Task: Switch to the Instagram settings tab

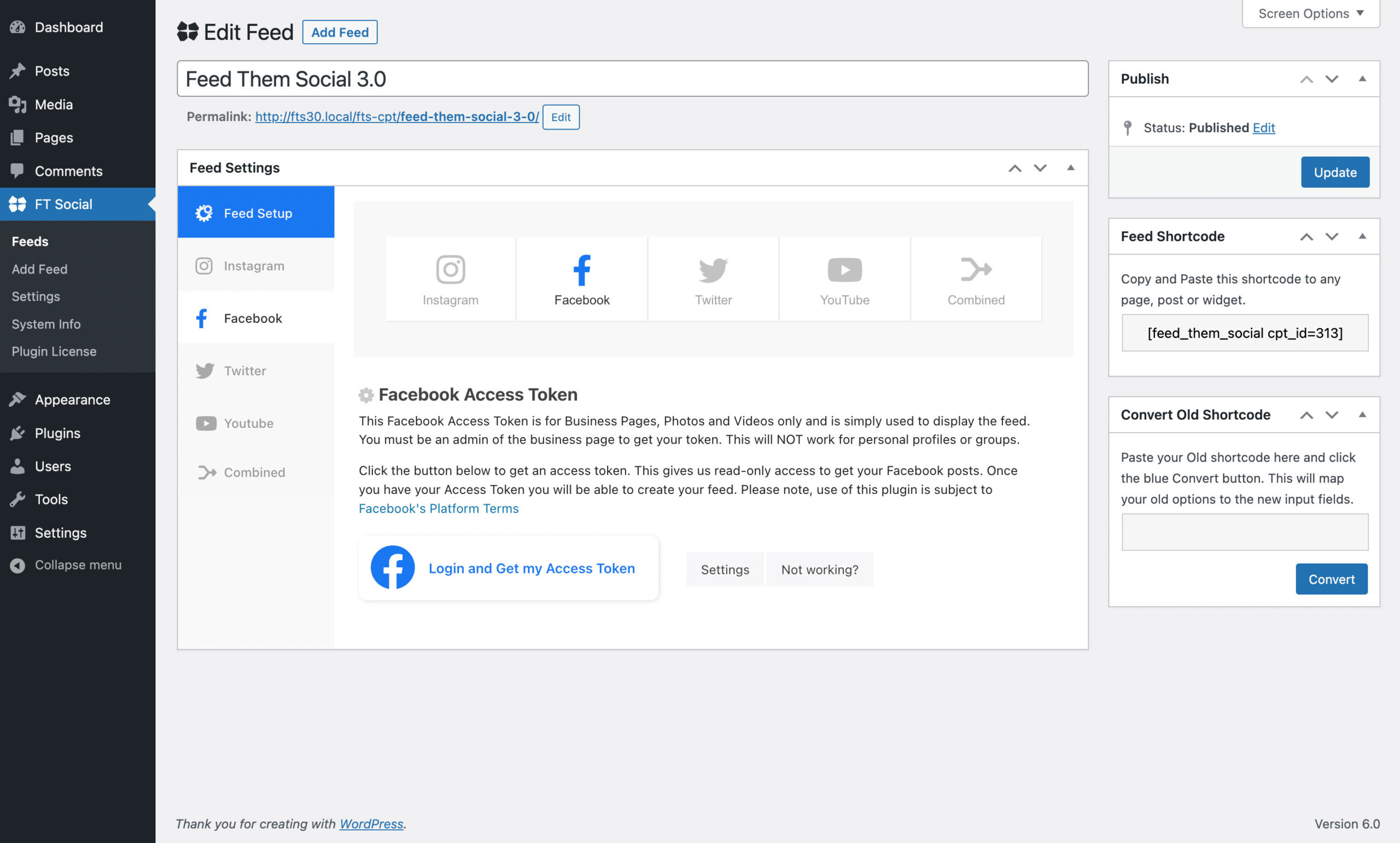Action: pos(255,265)
